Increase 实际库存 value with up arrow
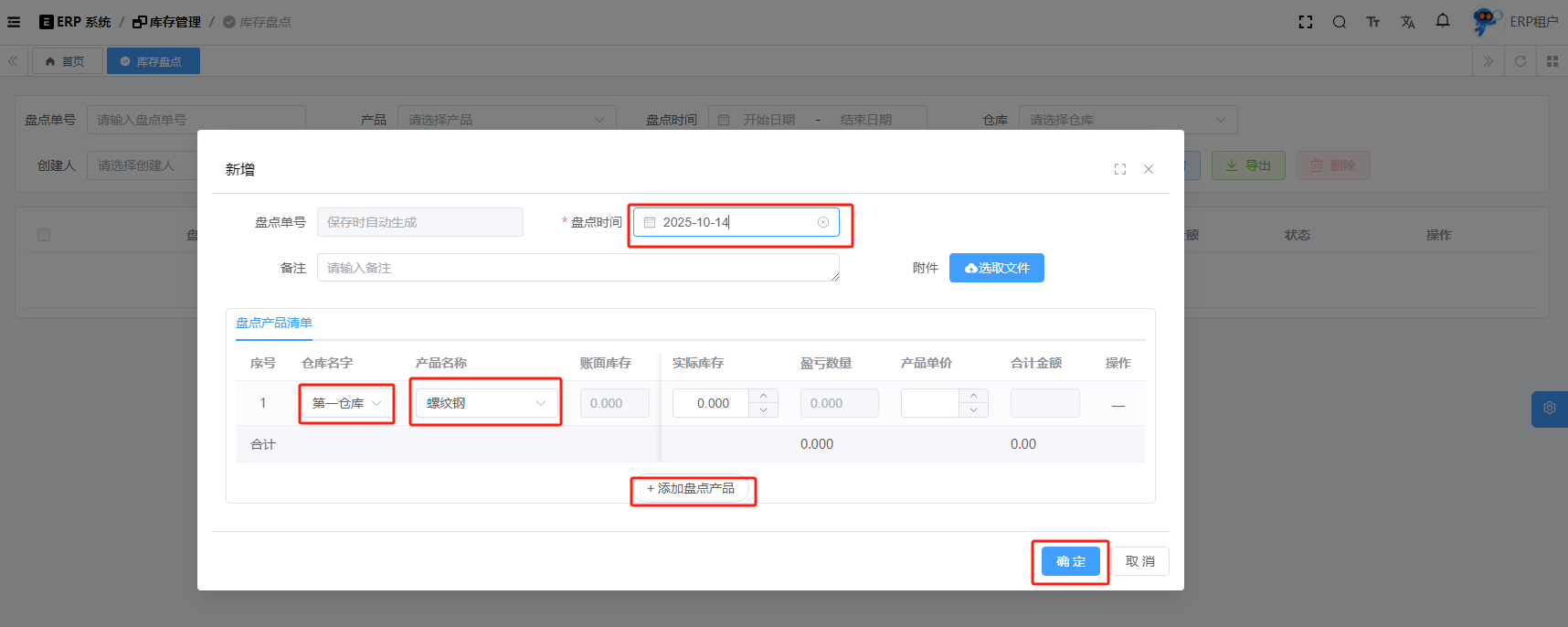 (x=763, y=396)
